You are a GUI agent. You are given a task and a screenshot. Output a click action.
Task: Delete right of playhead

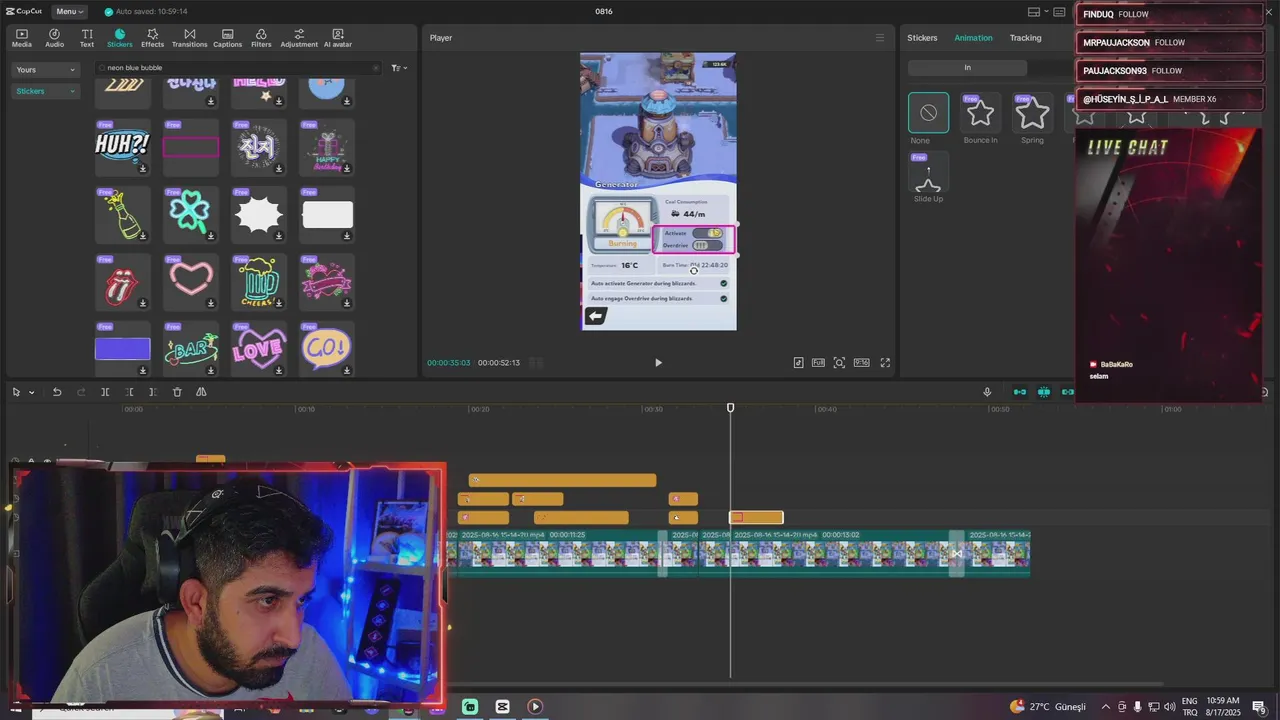coord(152,392)
